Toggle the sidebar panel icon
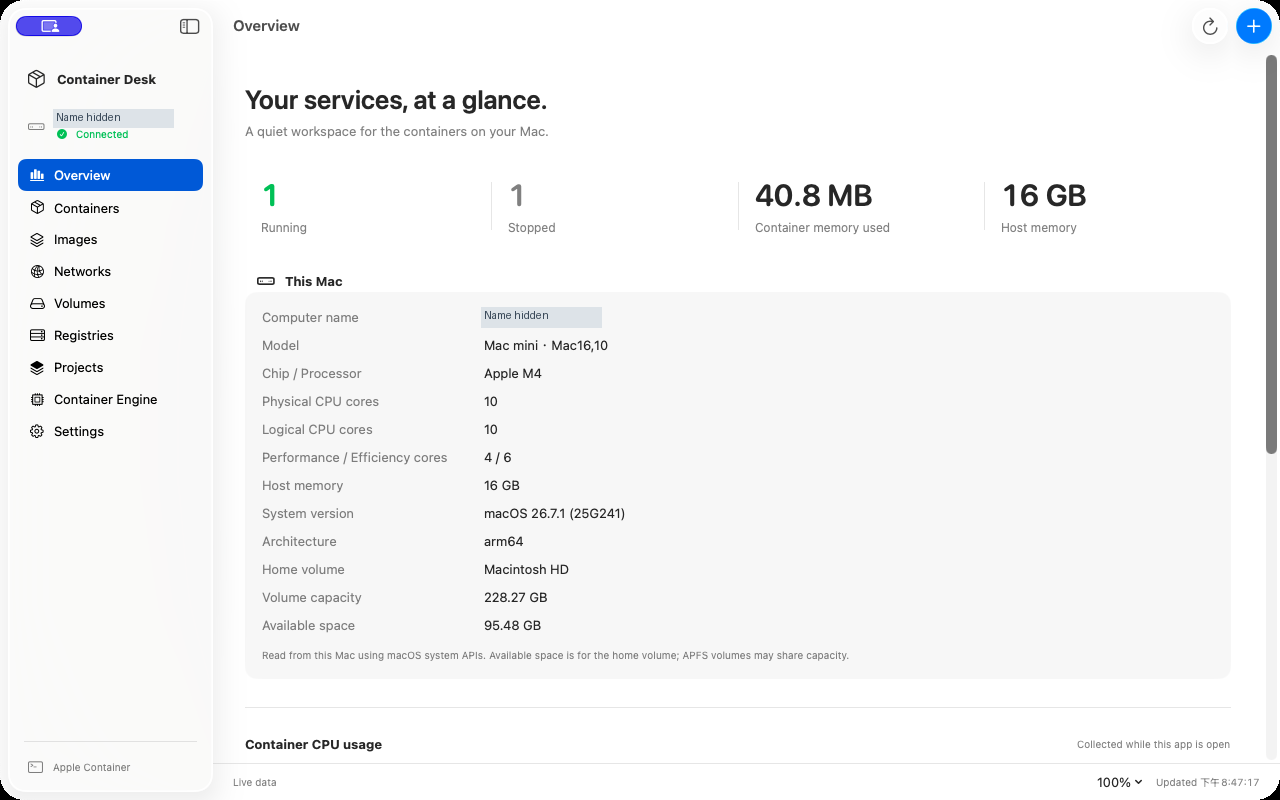 189,27
